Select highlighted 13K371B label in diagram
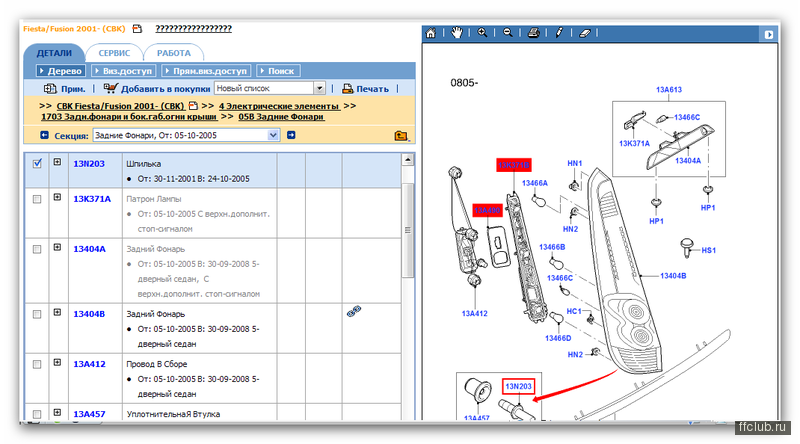The image size is (800, 444). (514, 165)
